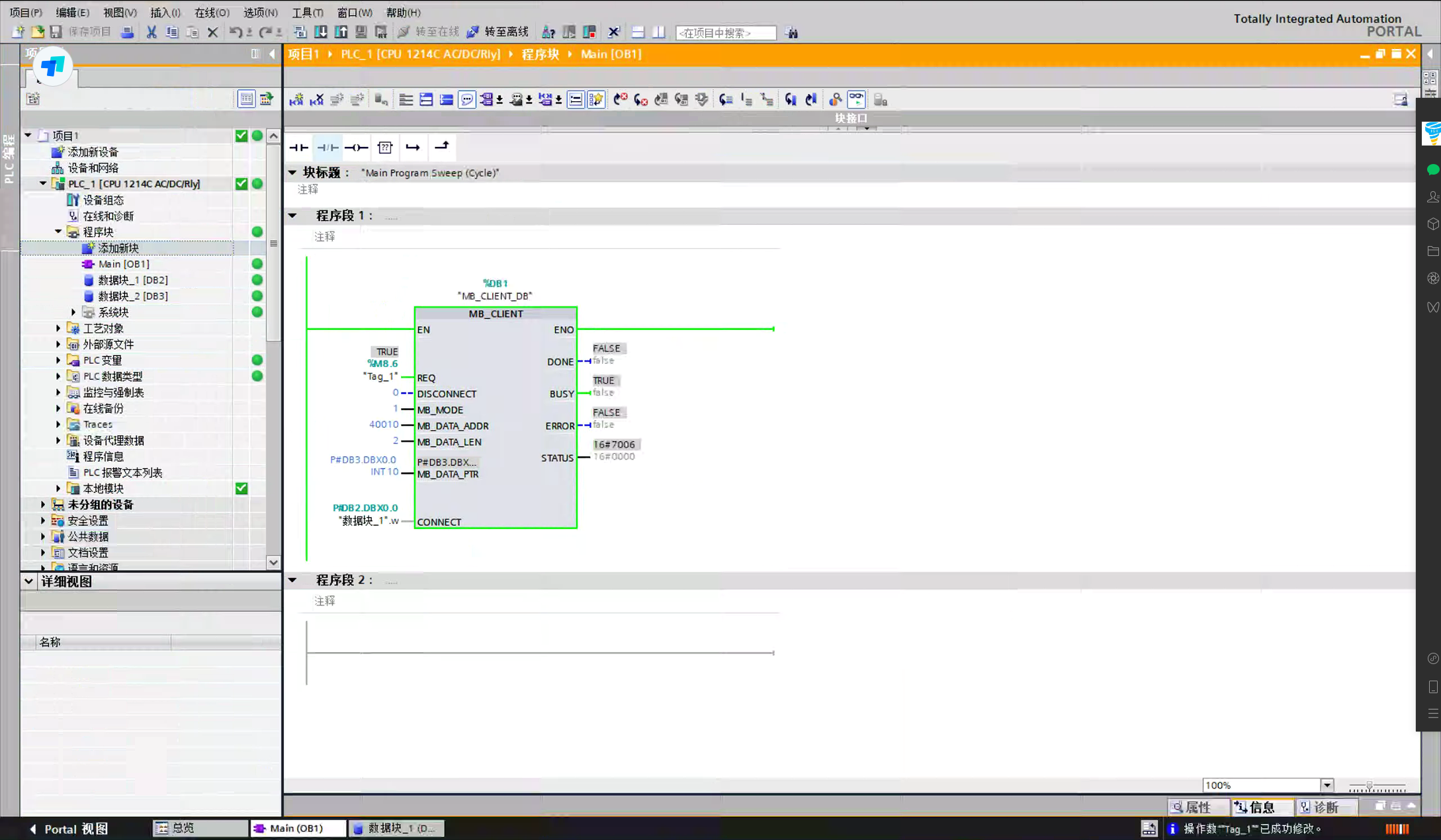Select 数据块_1 [DB2] in tree
Viewport: 1441px width, 840px height.
pyautogui.click(x=133, y=280)
